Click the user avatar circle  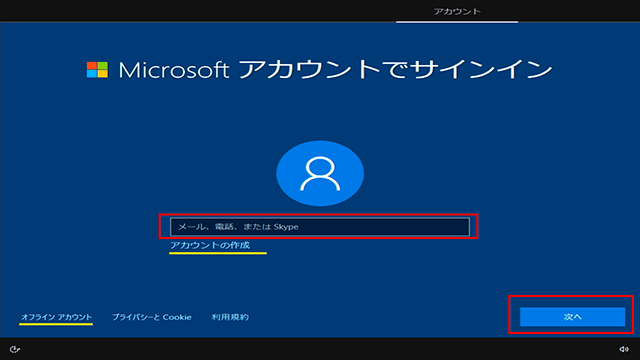click(x=320, y=173)
